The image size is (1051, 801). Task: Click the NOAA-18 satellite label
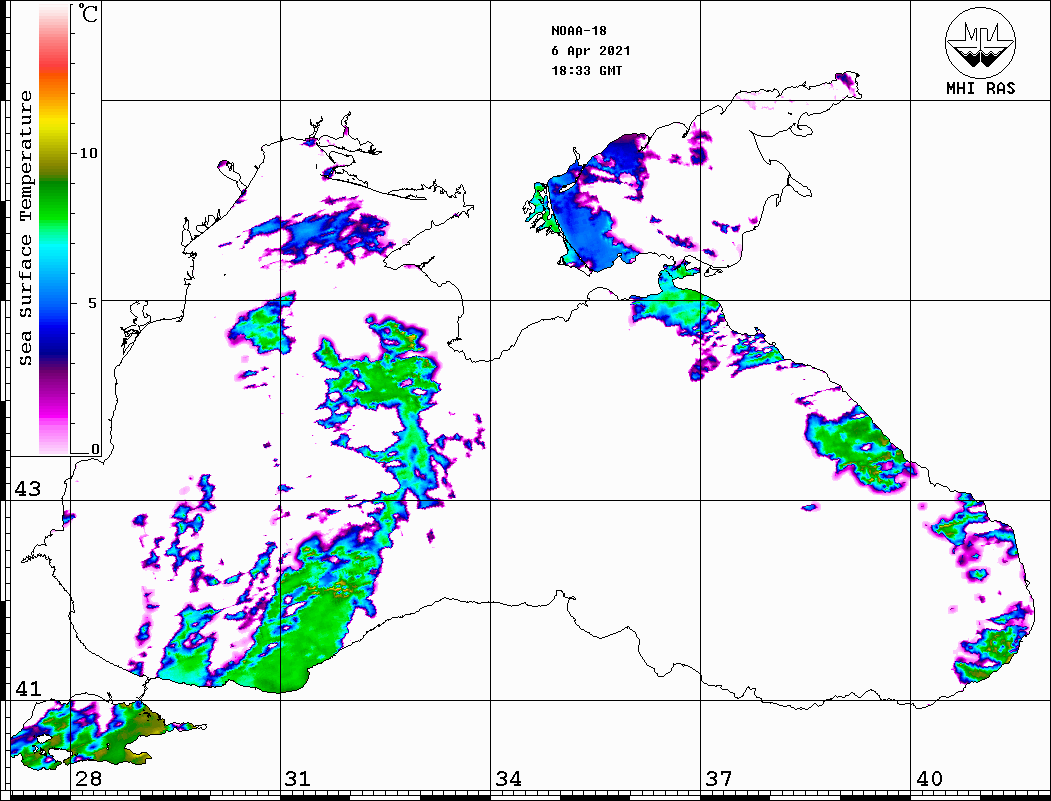[x=579, y=31]
